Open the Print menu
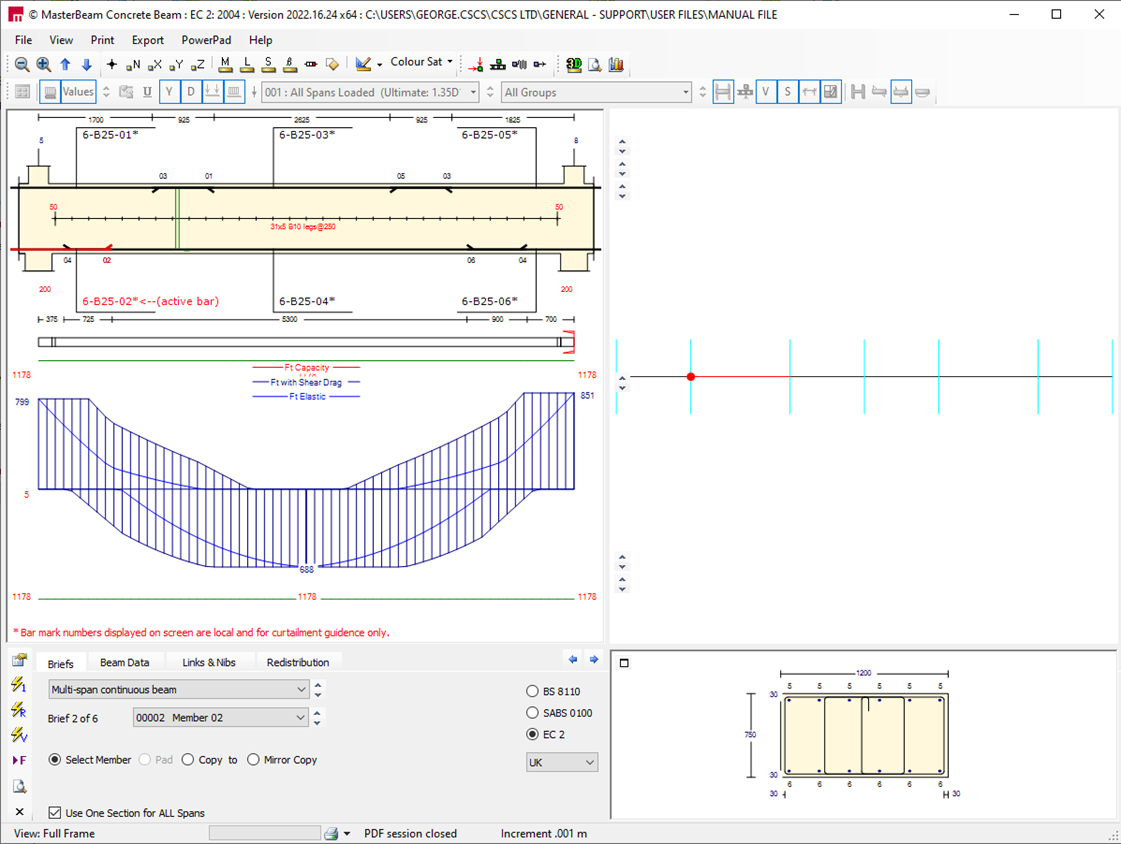1121x844 pixels. point(102,40)
